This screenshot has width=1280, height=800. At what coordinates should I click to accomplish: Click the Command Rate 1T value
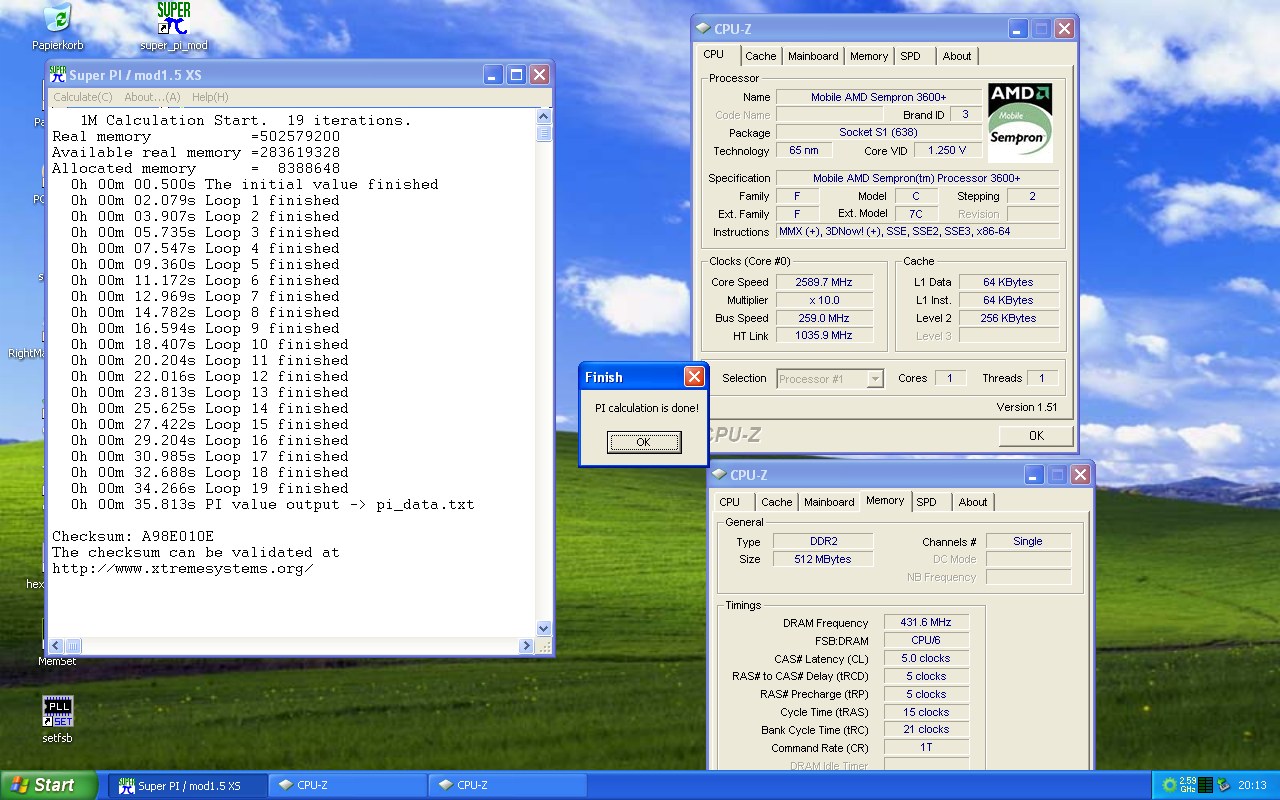[925, 747]
